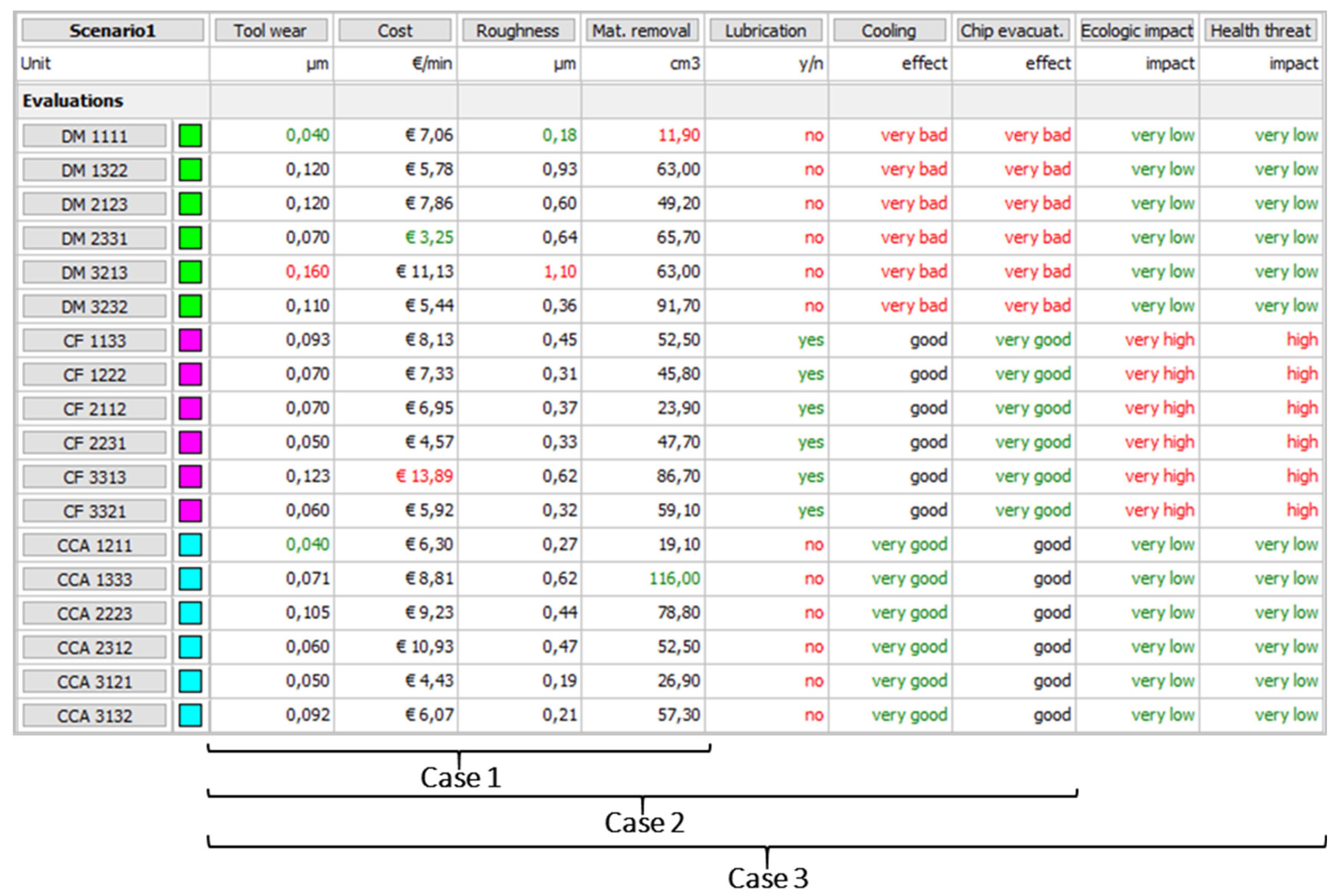
Task: Select the magenta color box for CF 3321
Action: point(190,511)
